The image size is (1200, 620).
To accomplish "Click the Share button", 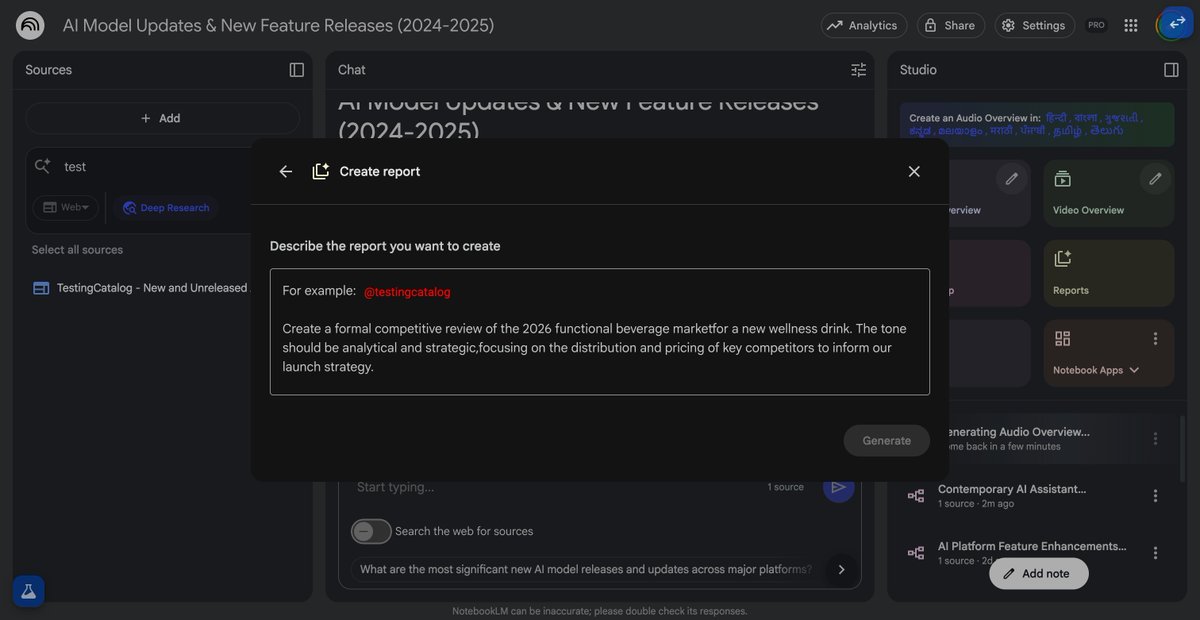I will click(x=951, y=25).
